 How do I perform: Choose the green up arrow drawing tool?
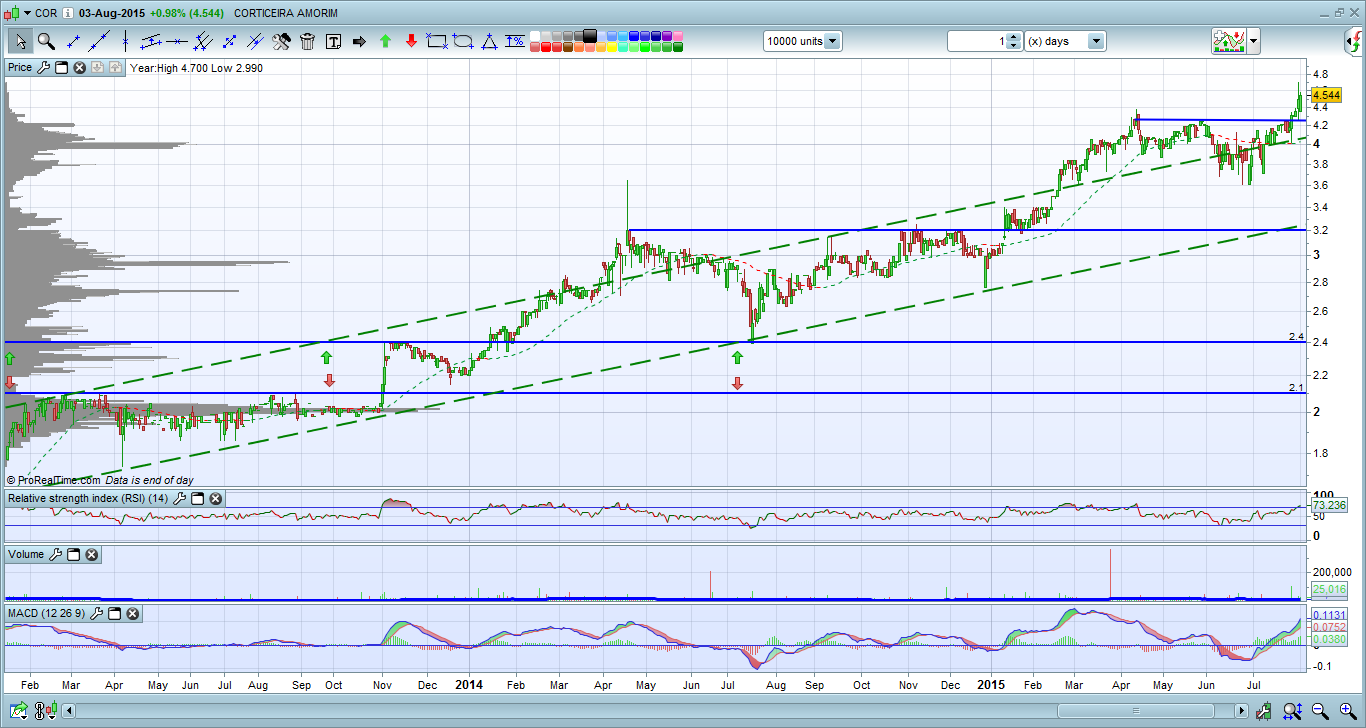tap(385, 41)
